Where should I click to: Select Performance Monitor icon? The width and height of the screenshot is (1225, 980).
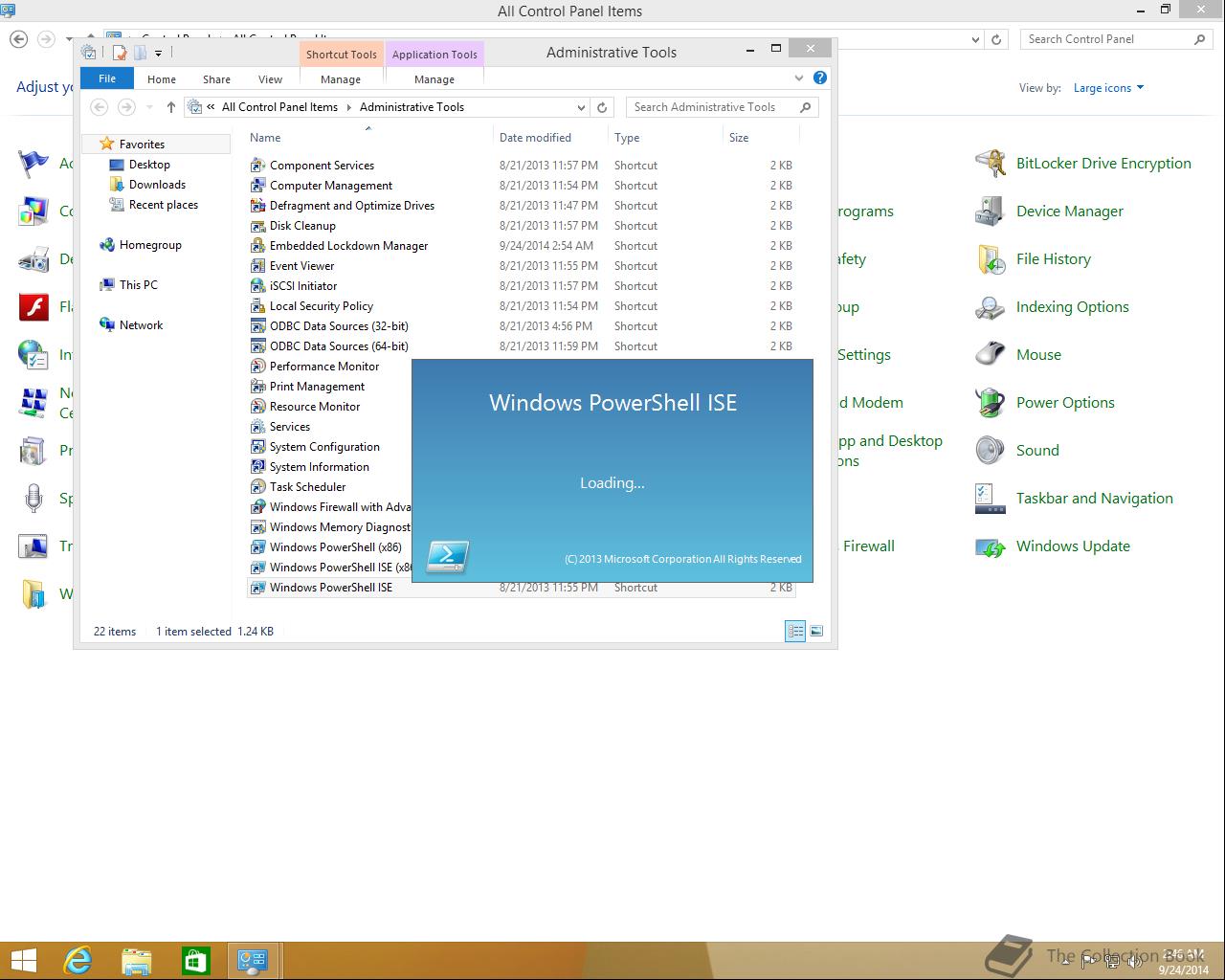257,367
